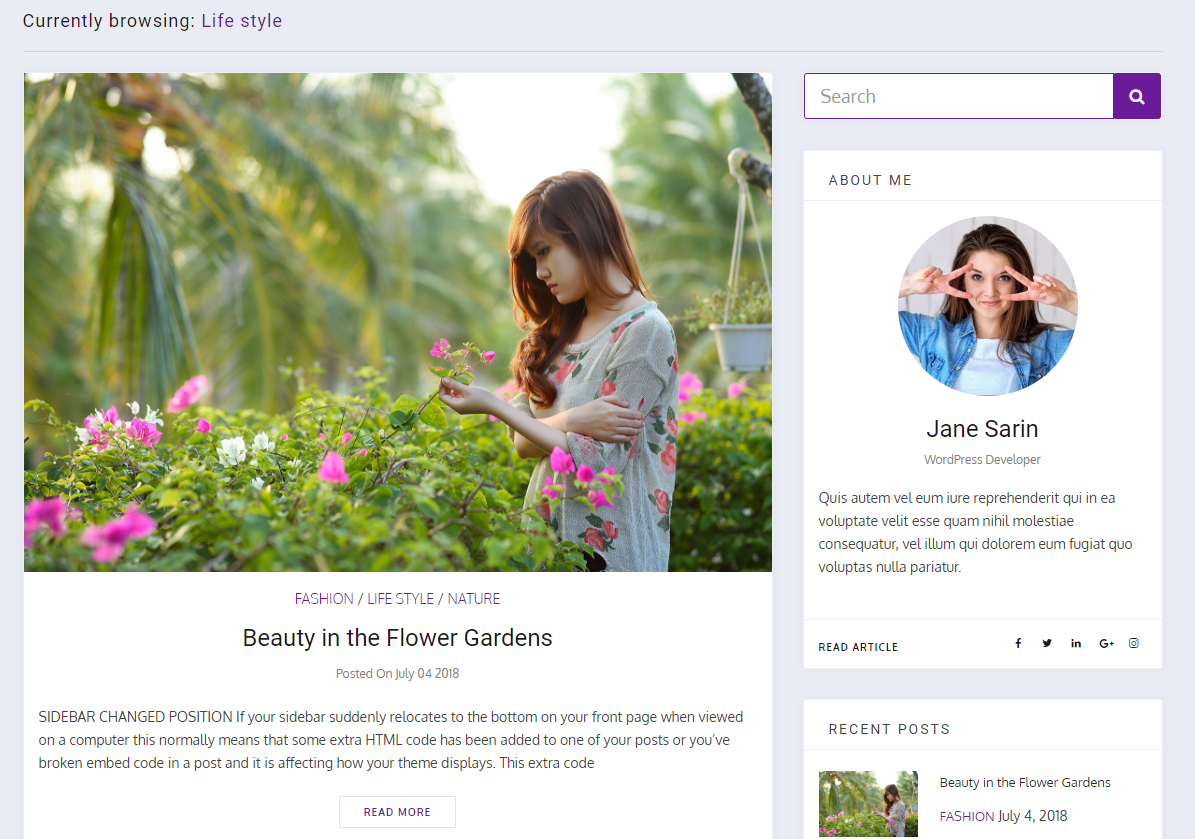The height and width of the screenshot is (839, 1195).
Task: Open recent post Beauty in the Flower Gardens
Action: coord(1025,783)
